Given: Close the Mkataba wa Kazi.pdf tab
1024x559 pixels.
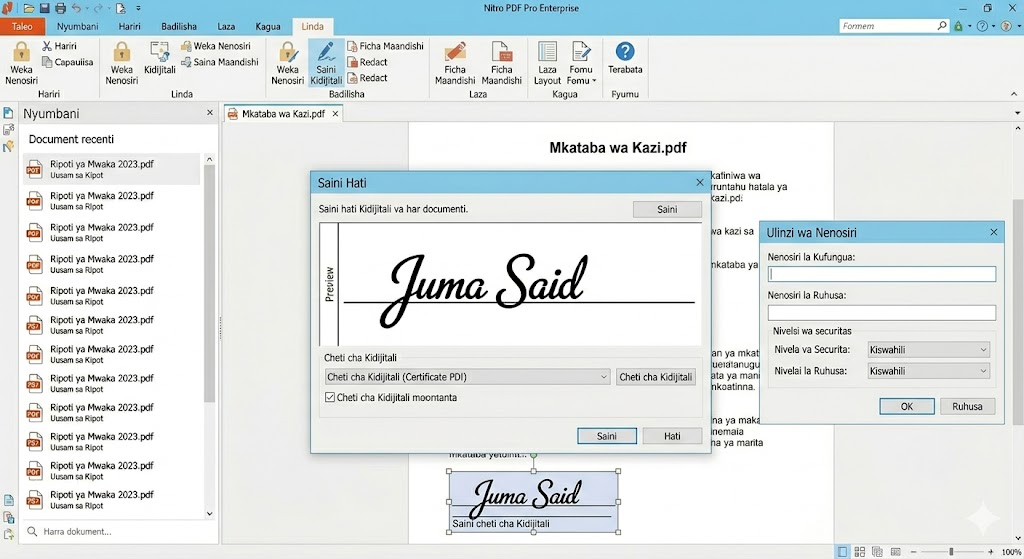Looking at the screenshot, I should tap(335, 114).
